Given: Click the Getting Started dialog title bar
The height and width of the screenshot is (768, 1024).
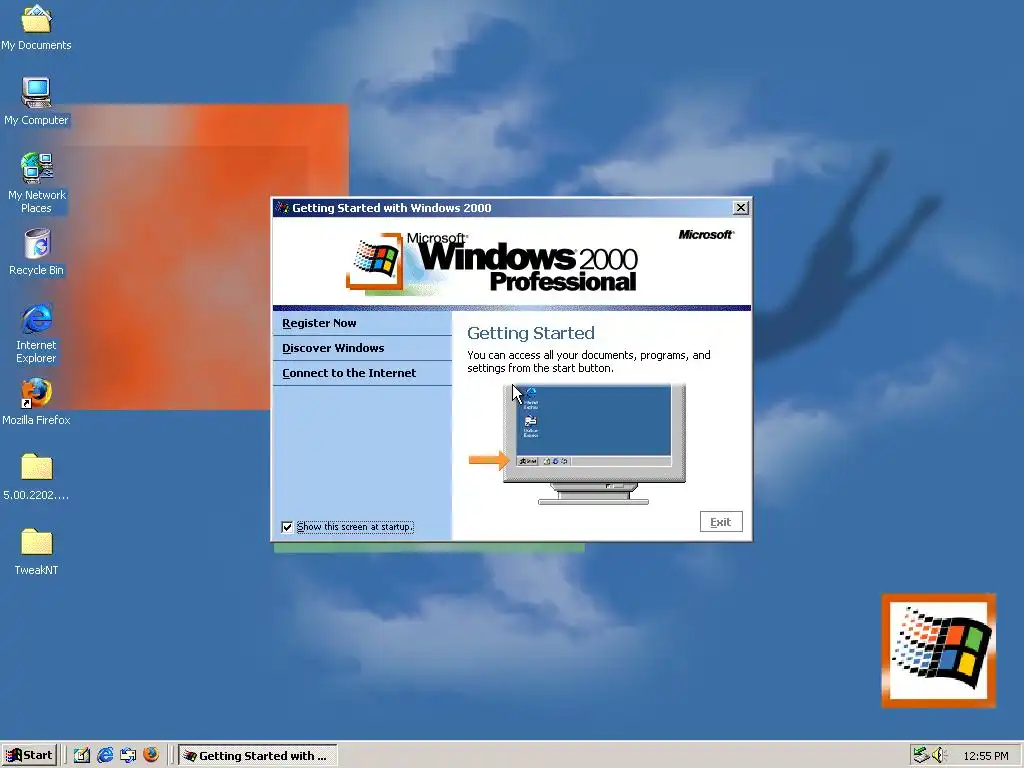Looking at the screenshot, I should [511, 208].
